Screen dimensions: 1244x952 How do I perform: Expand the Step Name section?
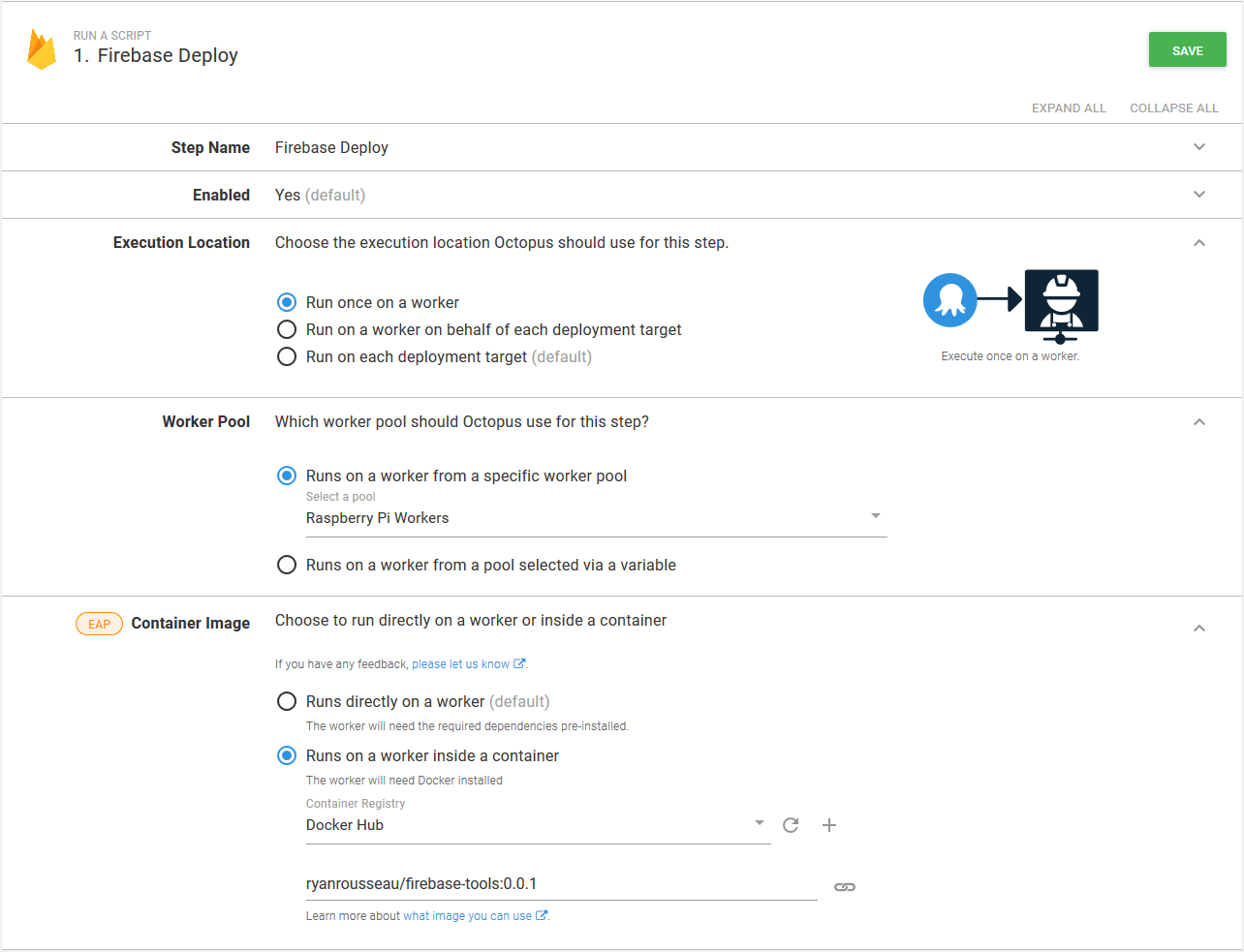pos(1199,146)
